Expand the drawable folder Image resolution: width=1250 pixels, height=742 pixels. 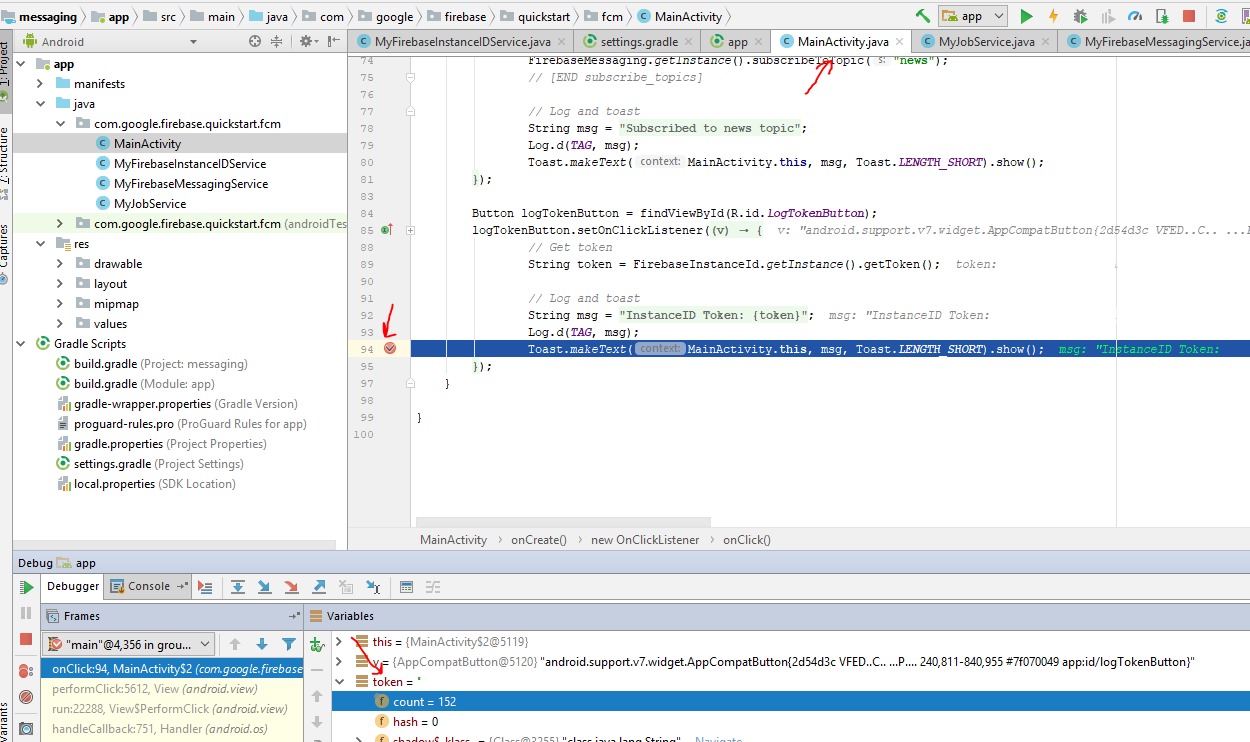point(60,264)
